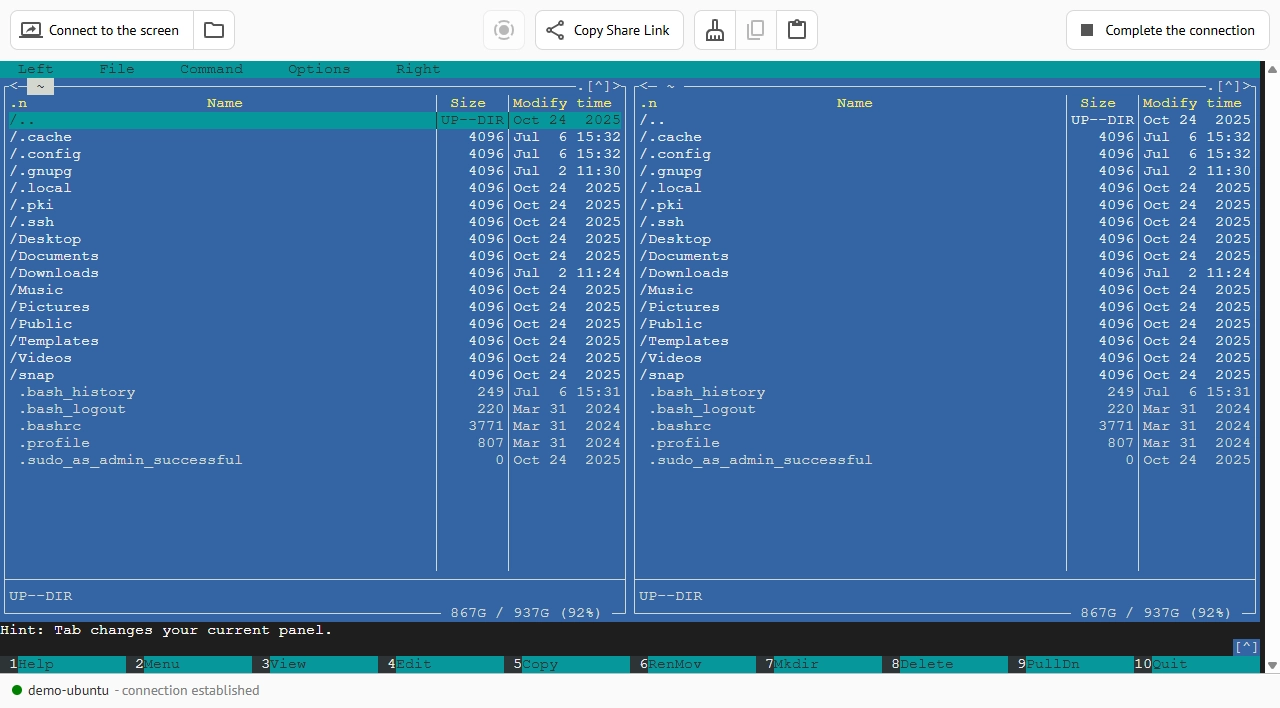
Task: Open the Left menu in Midnight Commander
Action: (x=36, y=69)
